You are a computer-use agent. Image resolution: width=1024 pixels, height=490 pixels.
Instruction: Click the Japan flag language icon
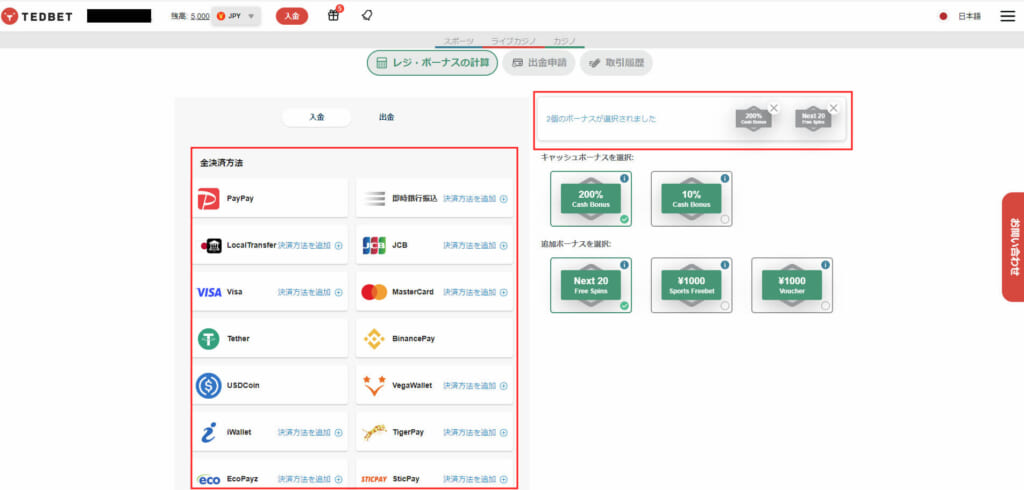tap(943, 16)
